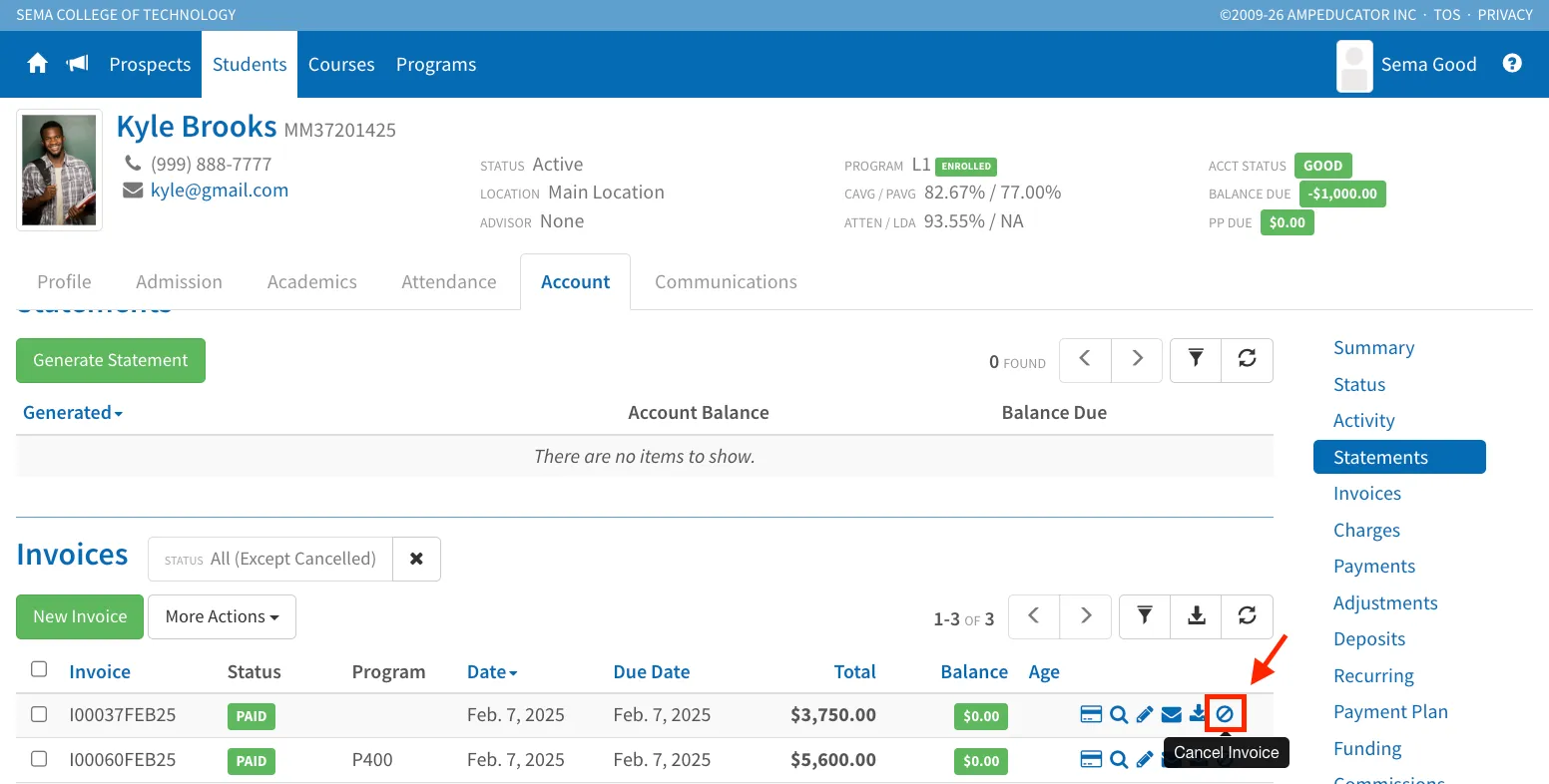Open the Prospects menu
1549x784 pixels.
click(x=150, y=64)
